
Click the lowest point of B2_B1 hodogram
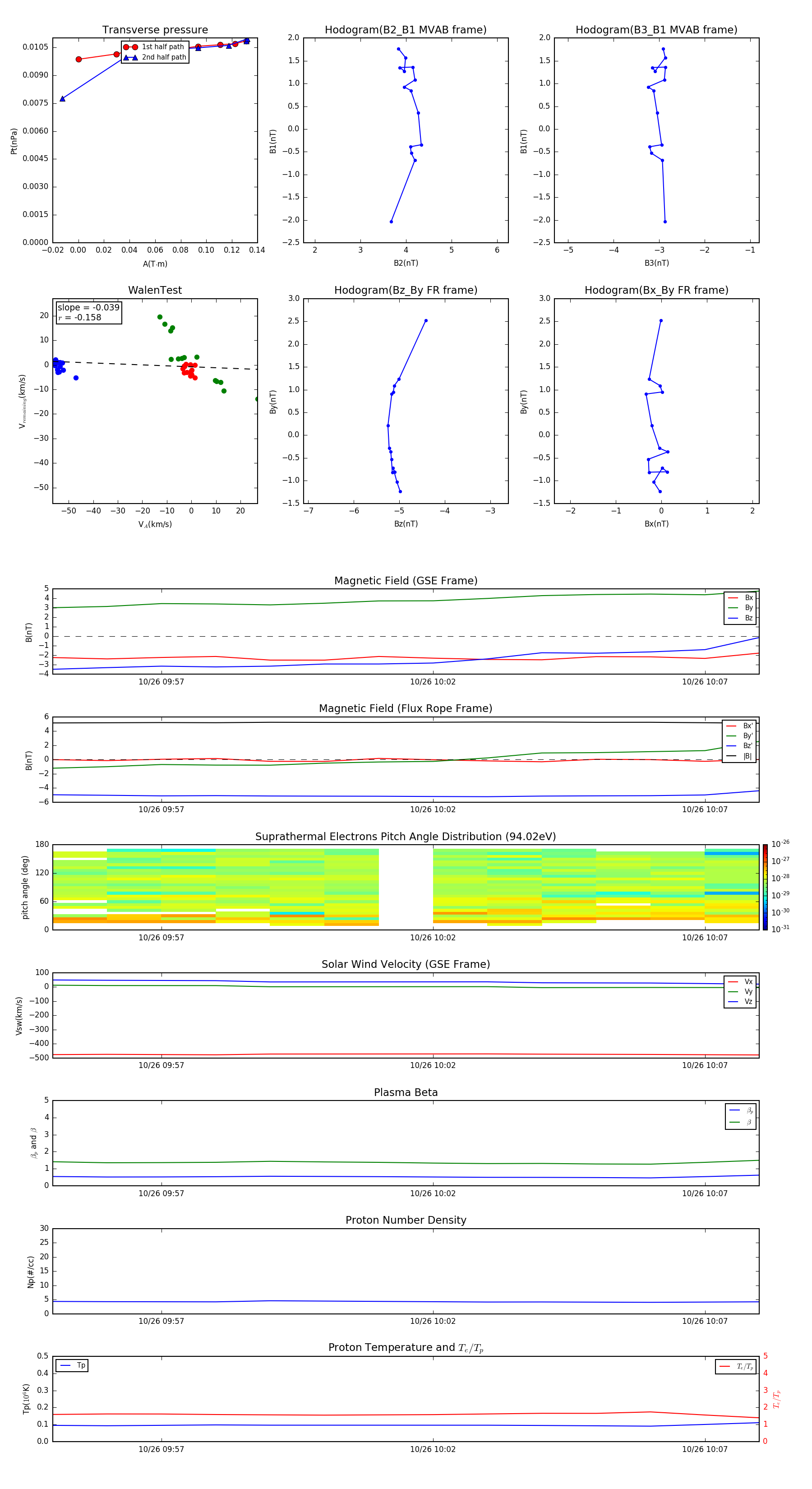[x=391, y=222]
